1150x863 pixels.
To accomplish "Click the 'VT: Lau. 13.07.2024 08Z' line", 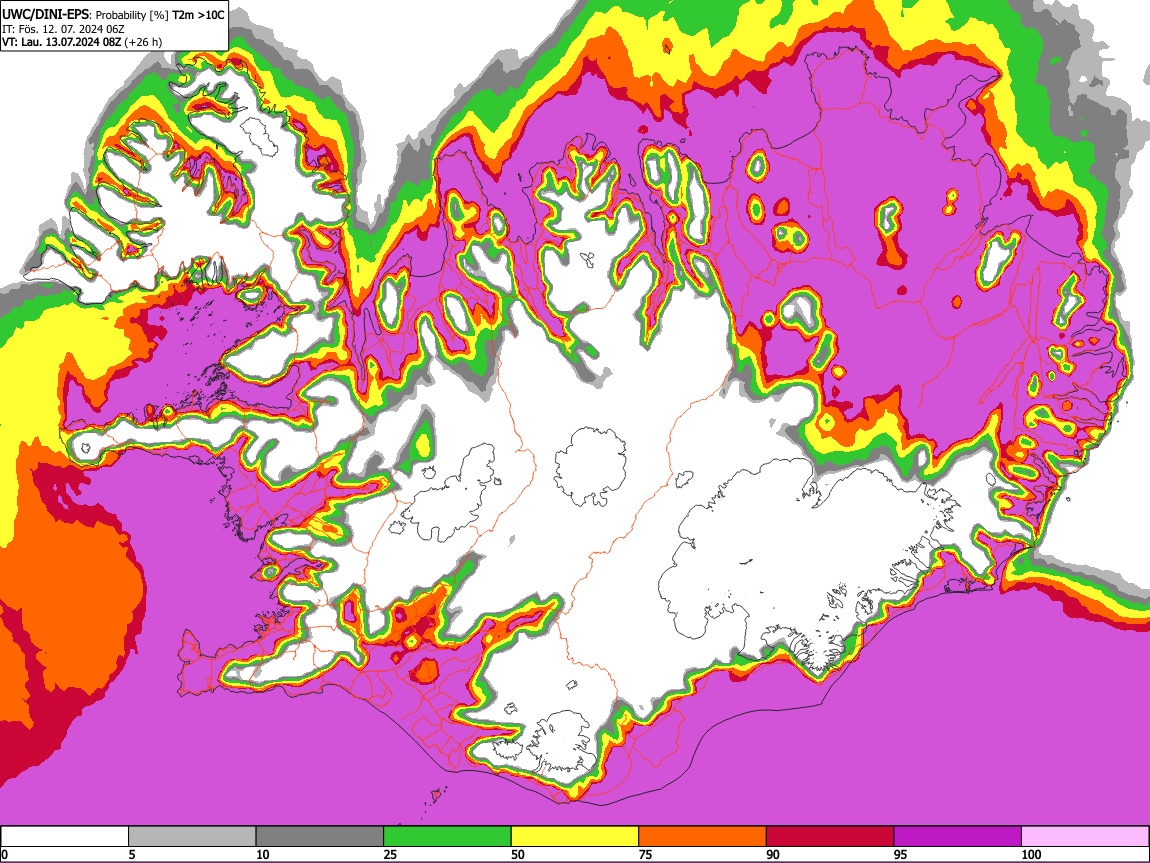I will [x=62, y=42].
